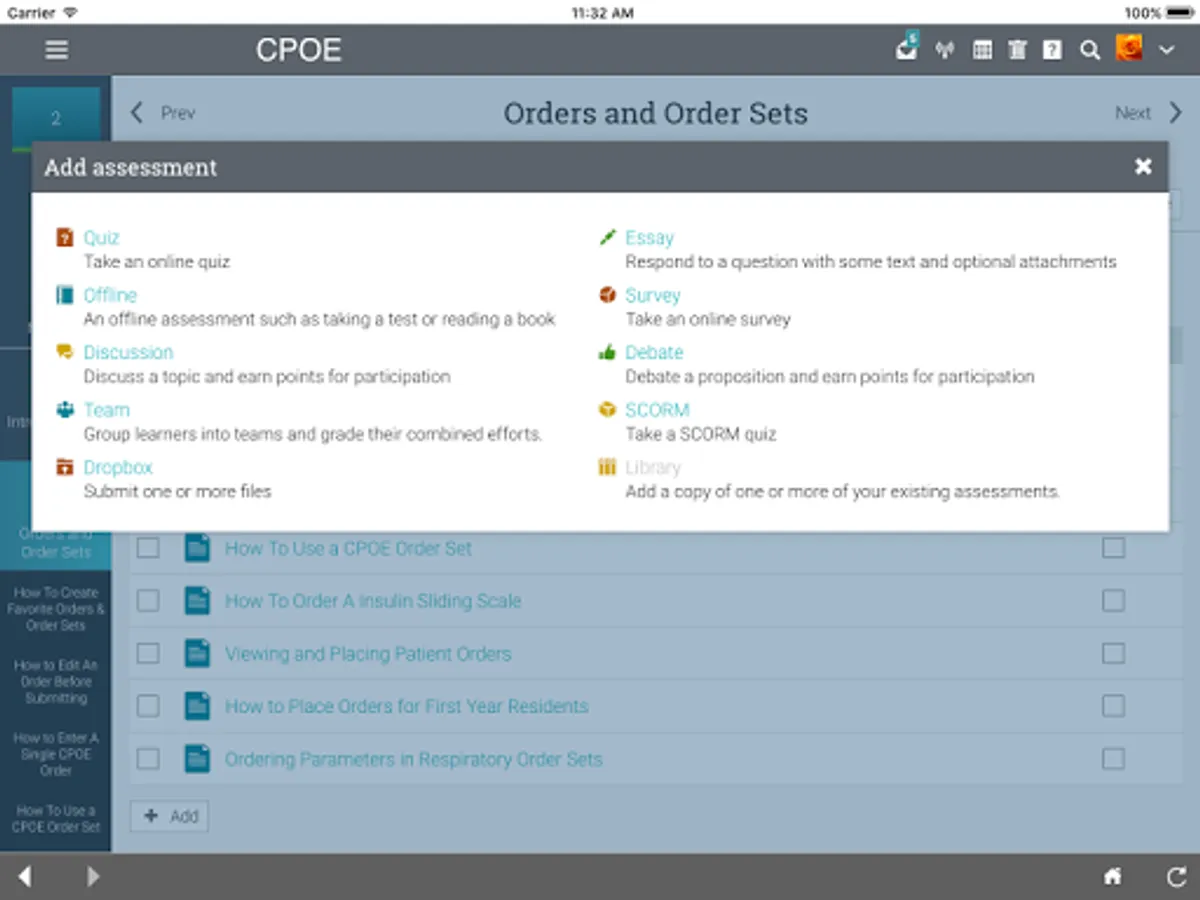Choose the Discussion assessment link

click(x=128, y=352)
